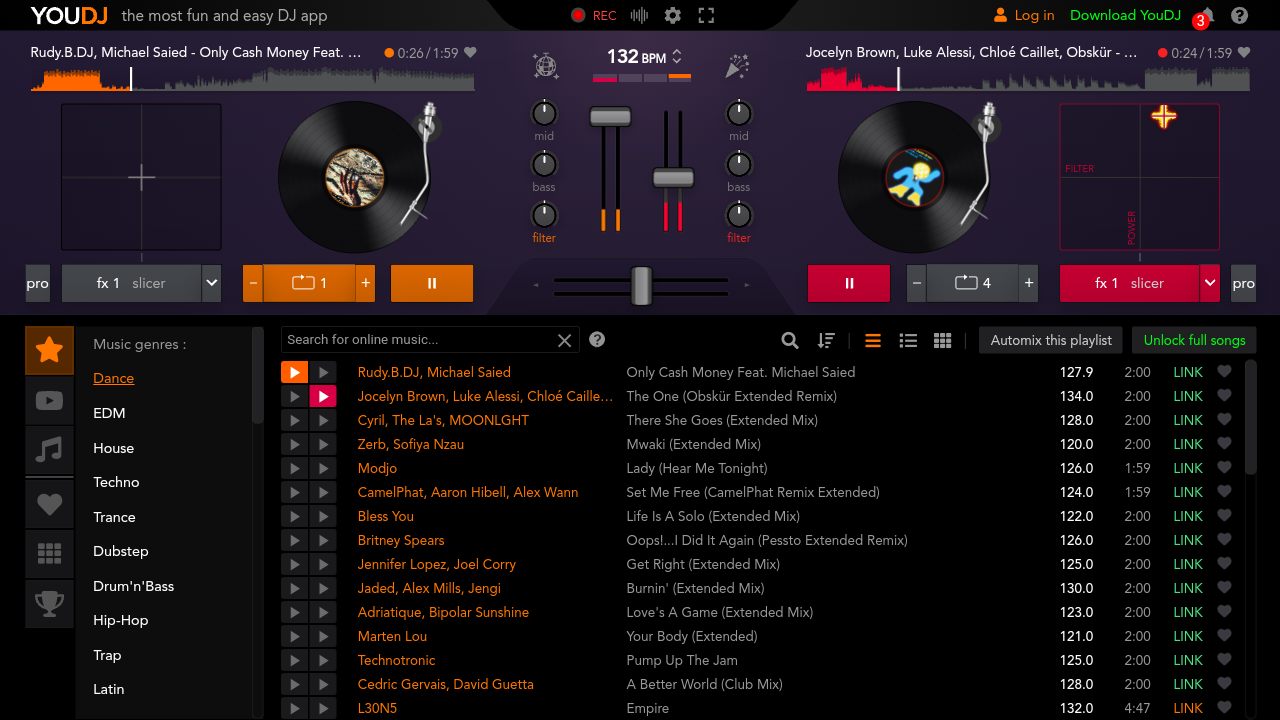The width and height of the screenshot is (1280, 720).
Task: Favorite the track 'Lady (Hear Me Tonight)'
Action: (1224, 468)
